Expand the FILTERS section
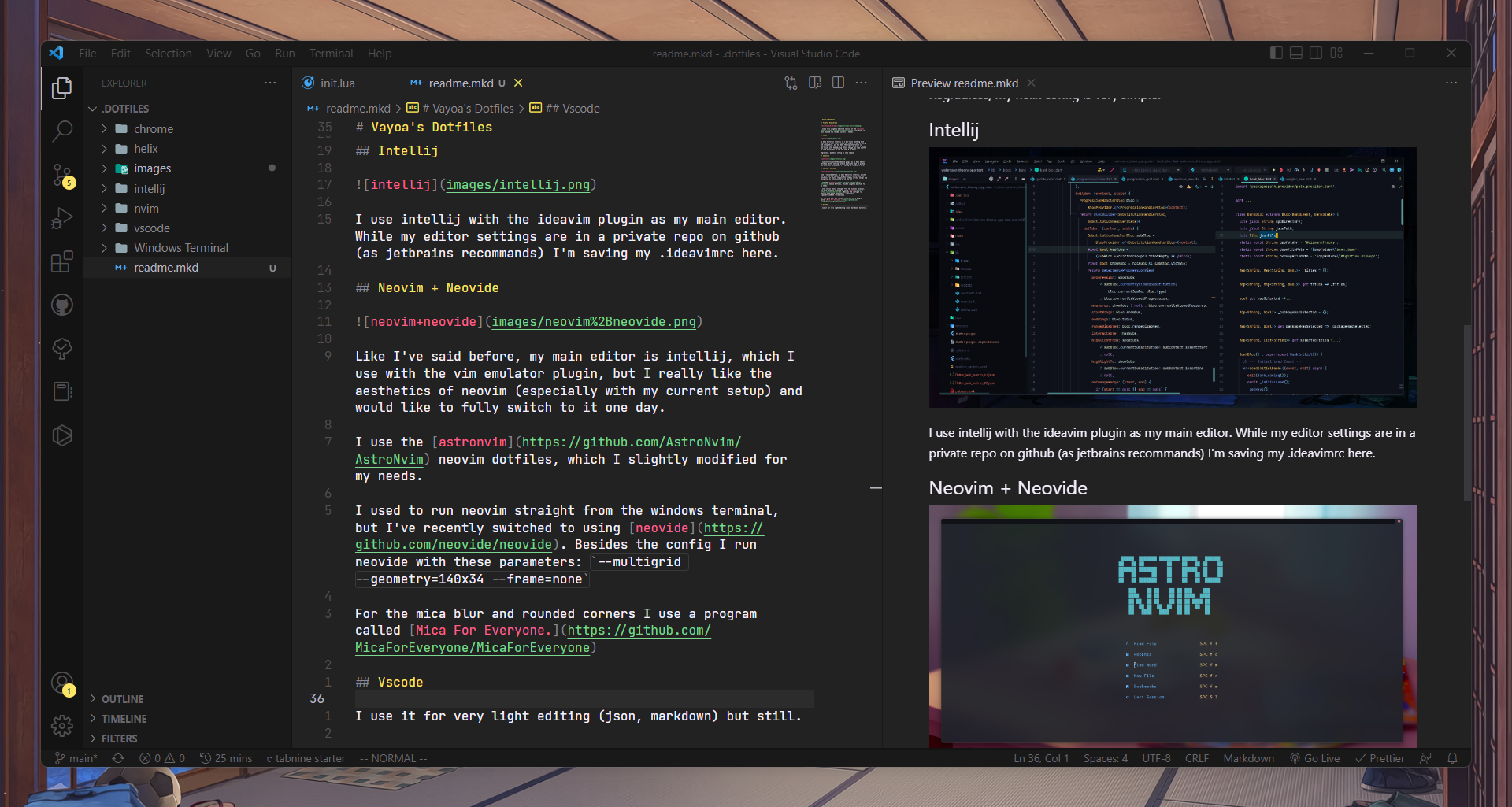 pos(187,738)
